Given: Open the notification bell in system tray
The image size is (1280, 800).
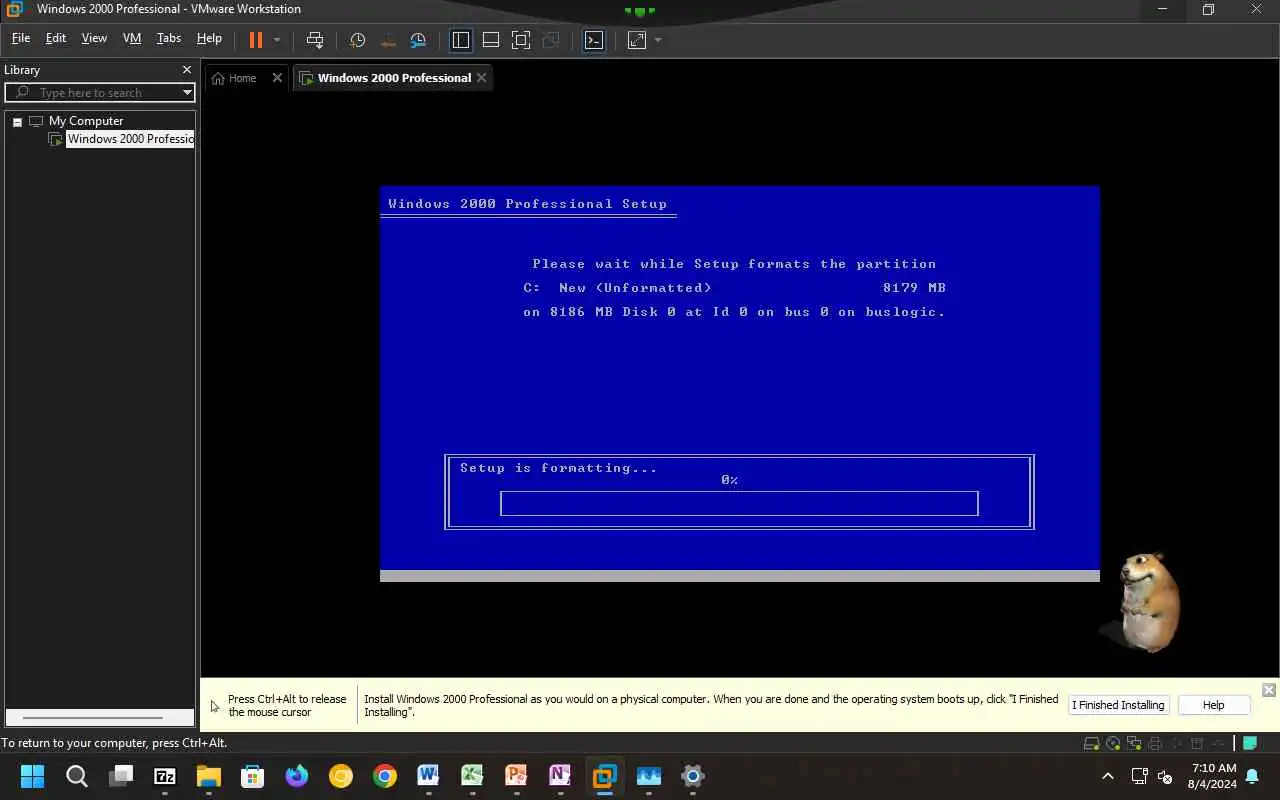Looking at the screenshot, I should click(1252, 776).
